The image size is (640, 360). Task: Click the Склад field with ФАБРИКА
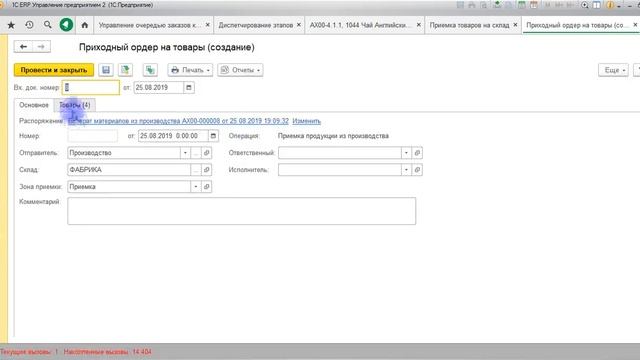coord(129,170)
